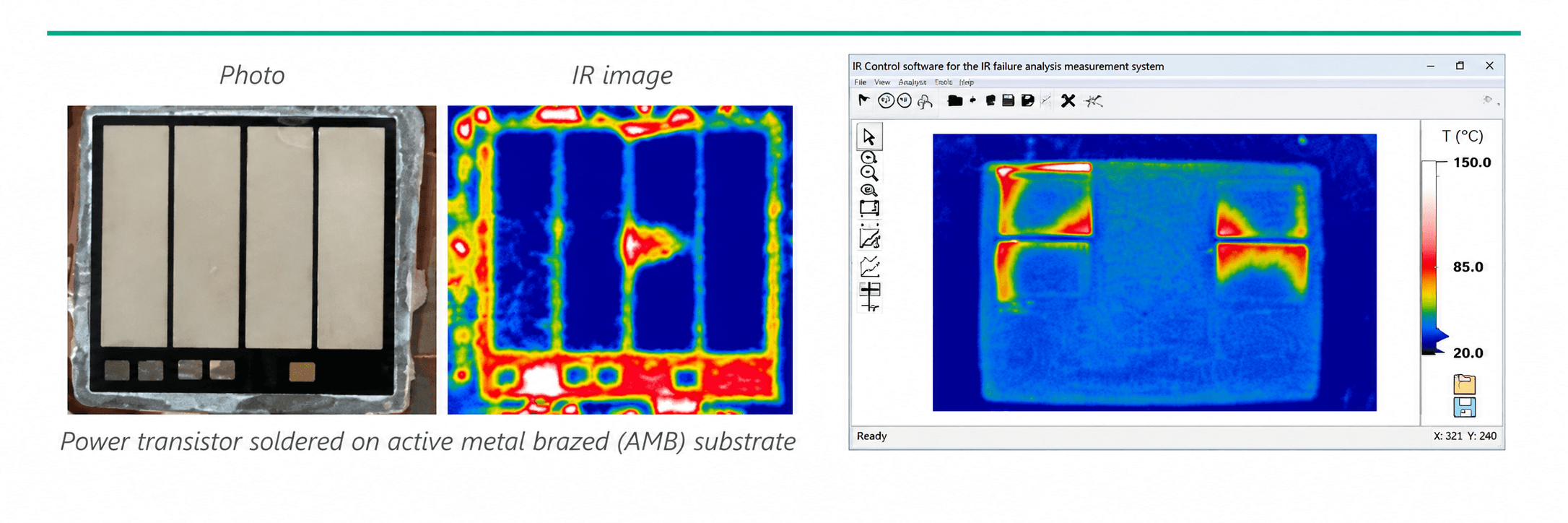Select the arrow pointer tool
Image resolution: width=1568 pixels, height=523 pixels.
(x=868, y=137)
